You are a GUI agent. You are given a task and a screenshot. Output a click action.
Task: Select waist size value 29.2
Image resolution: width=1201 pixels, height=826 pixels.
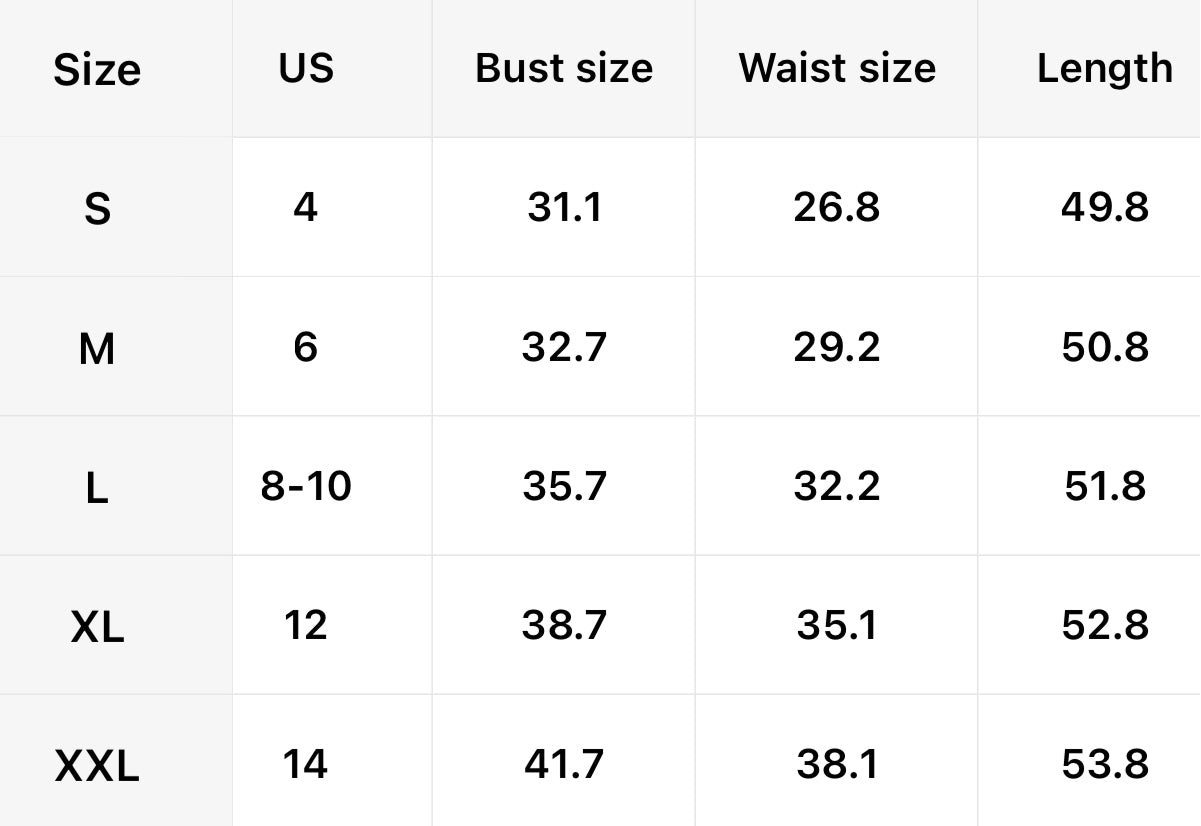coord(837,348)
